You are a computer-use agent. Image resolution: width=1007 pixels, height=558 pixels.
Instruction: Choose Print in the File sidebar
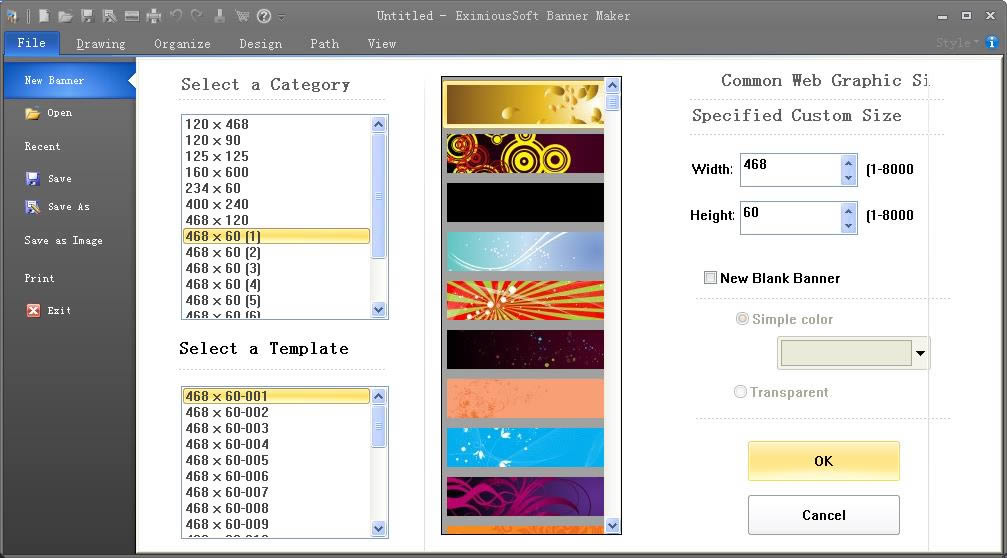click(x=39, y=278)
